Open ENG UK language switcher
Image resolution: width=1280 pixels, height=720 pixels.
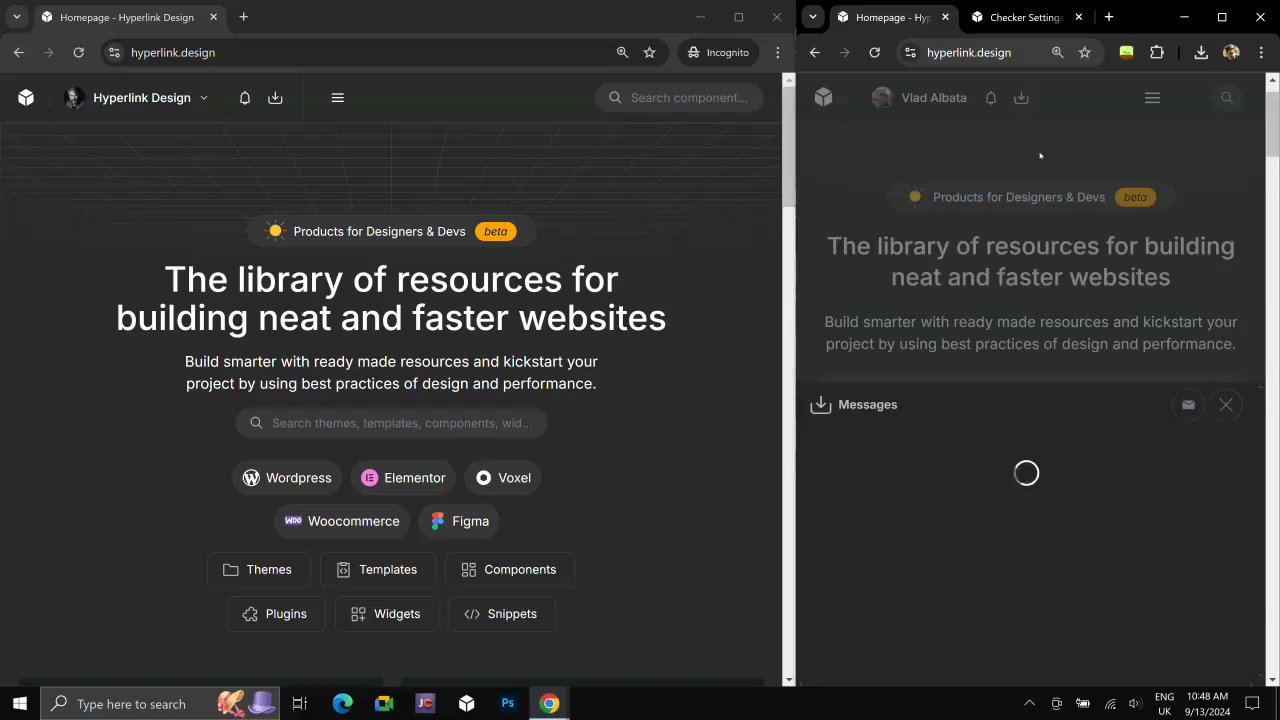[1164, 704]
